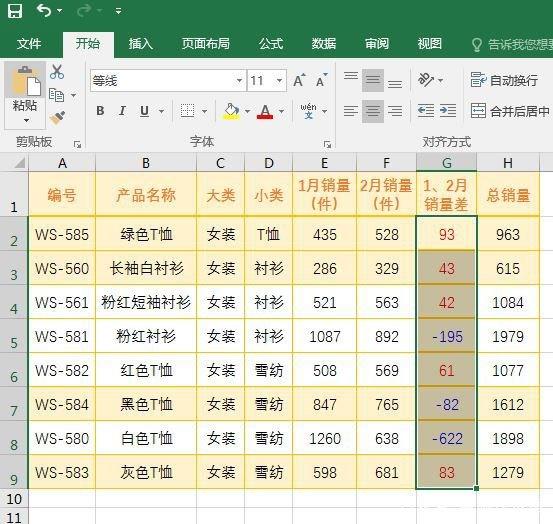Expand the Fill Color palette arrow
Image resolution: width=553 pixels, height=524 pixels.
247,111
